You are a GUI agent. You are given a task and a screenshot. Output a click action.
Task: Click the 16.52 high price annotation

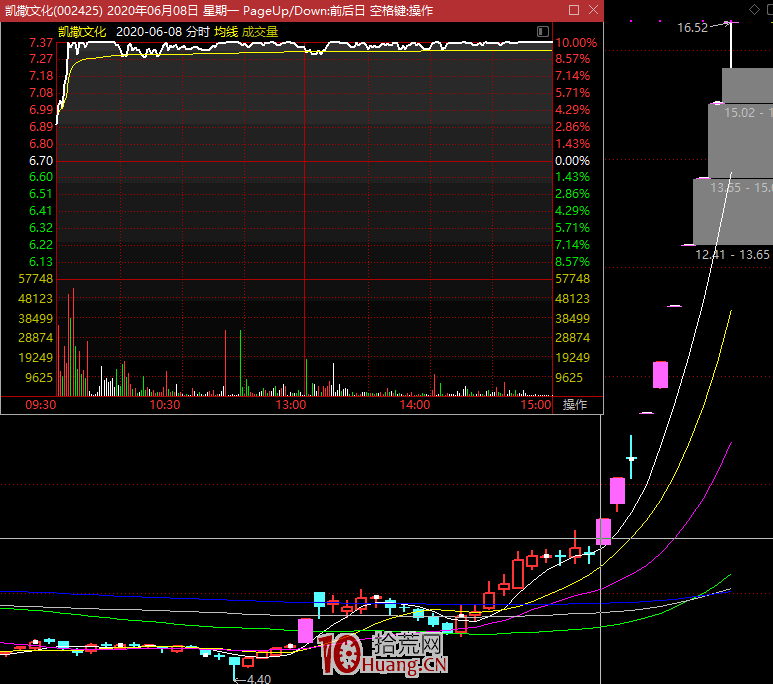click(693, 28)
